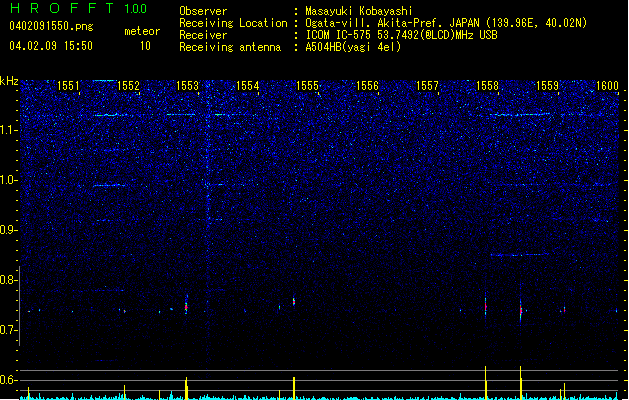629x400 pixels.
Task: Click the 0.7 kHz frequency label
Action: 9,330
